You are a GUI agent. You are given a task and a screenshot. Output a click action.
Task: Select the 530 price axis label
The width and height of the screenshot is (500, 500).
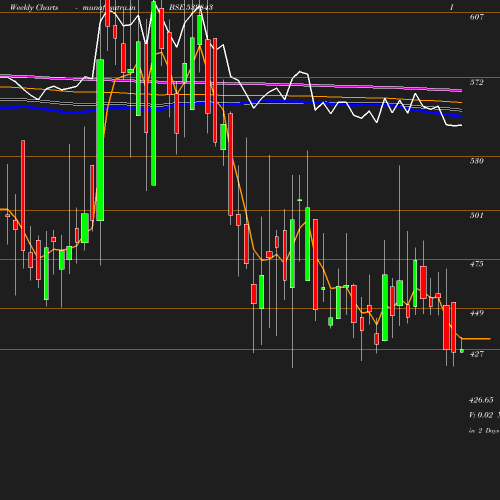476,161
